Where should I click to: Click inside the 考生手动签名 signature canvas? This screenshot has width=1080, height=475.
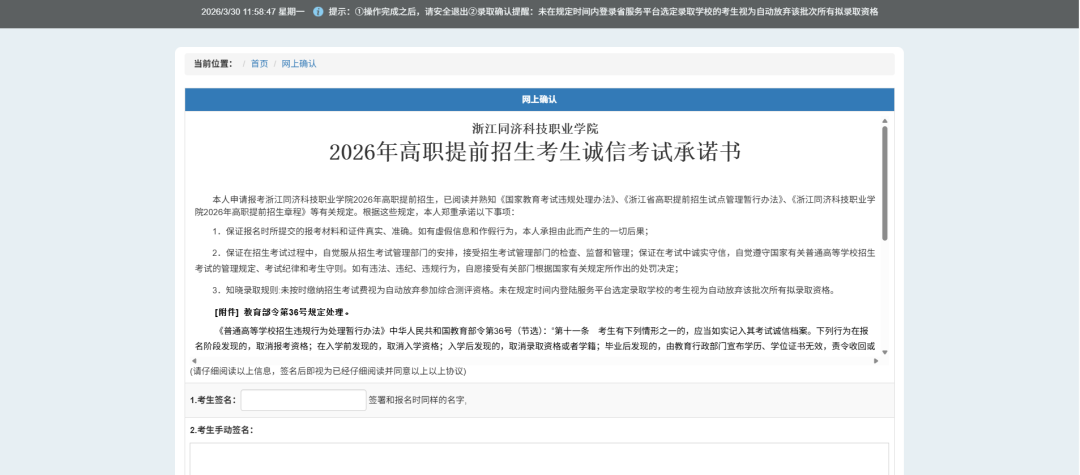(539, 458)
